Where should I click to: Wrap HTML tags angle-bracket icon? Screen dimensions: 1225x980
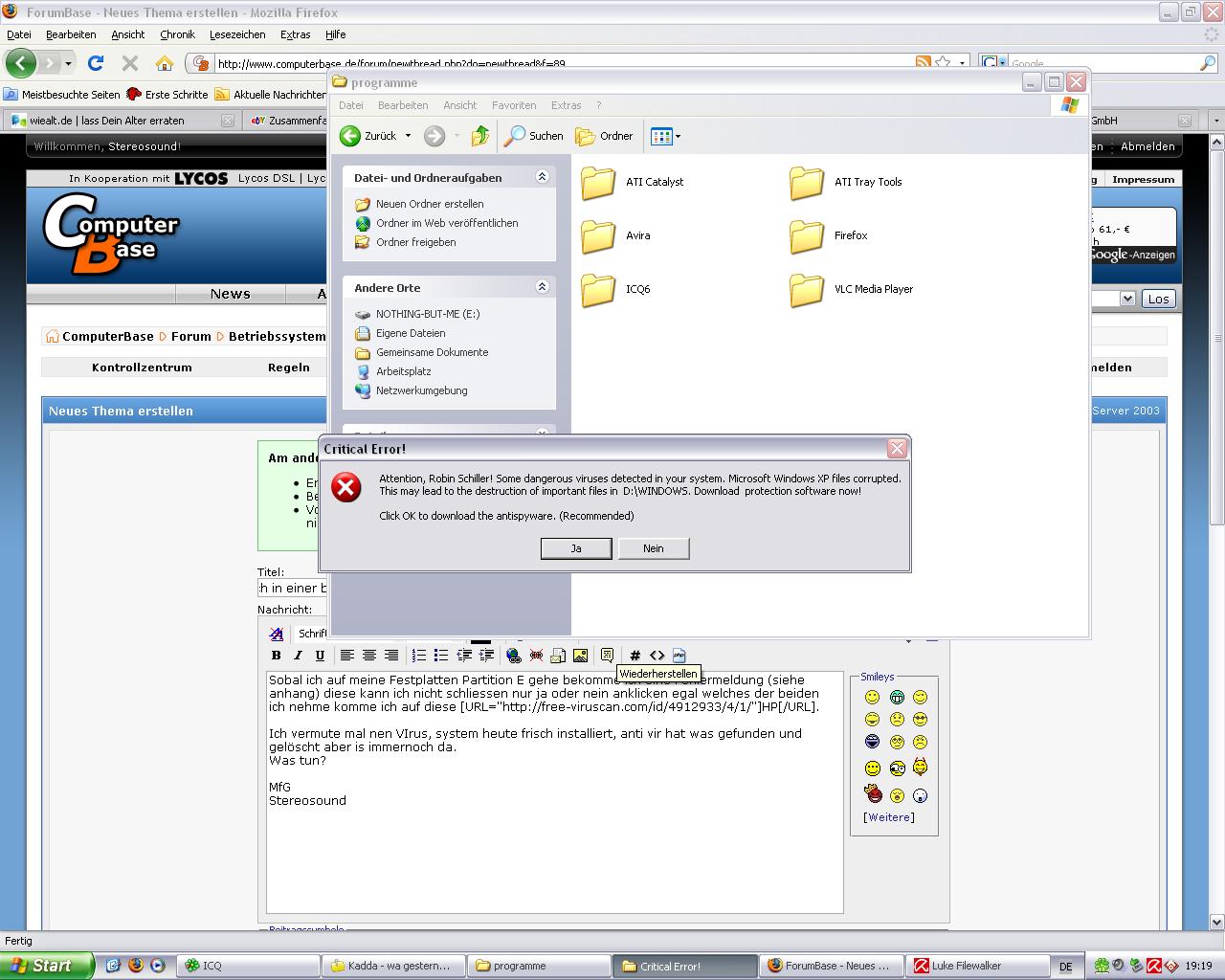pos(657,656)
